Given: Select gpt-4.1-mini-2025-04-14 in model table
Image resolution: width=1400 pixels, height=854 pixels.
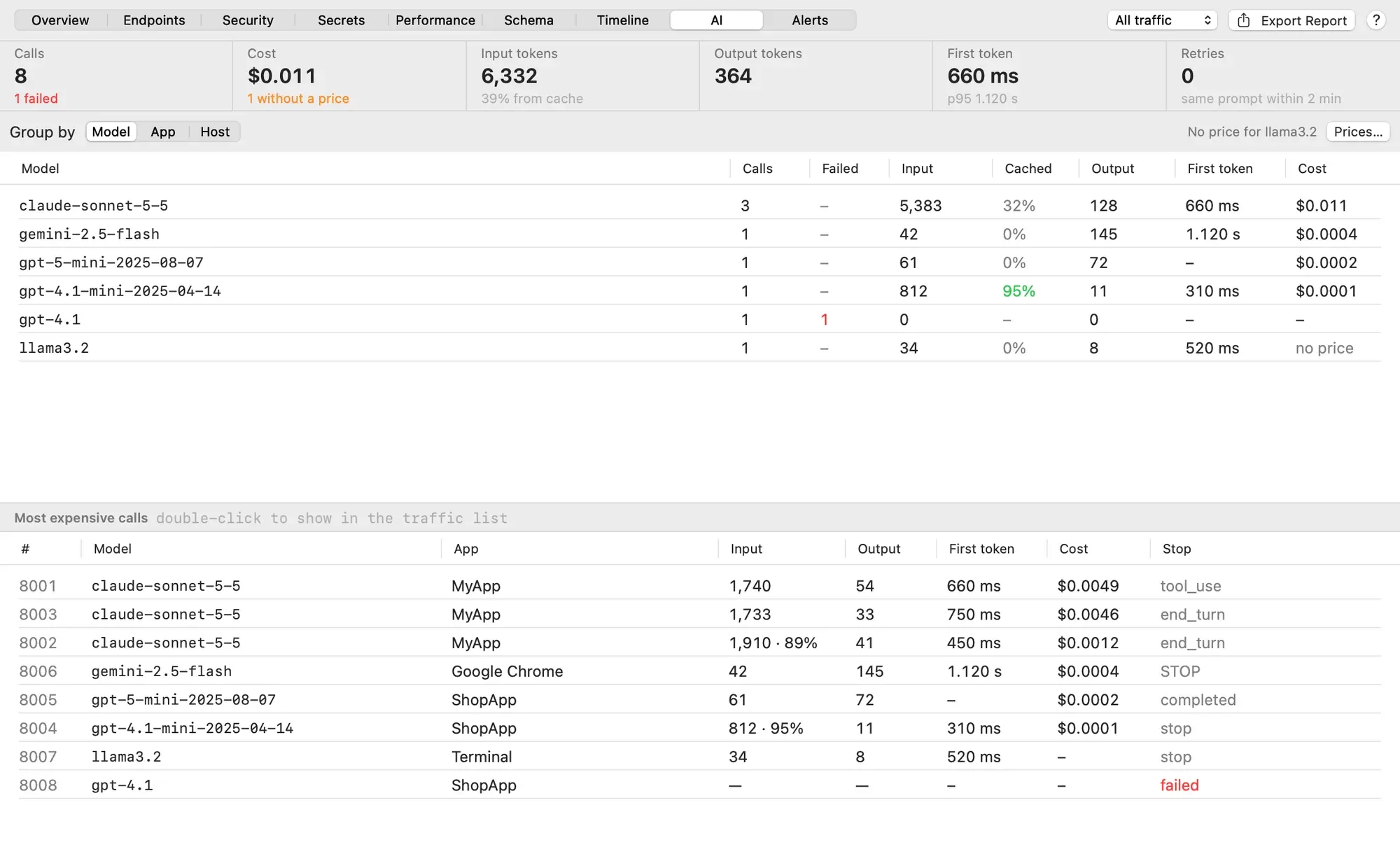Looking at the screenshot, I should point(700,291).
